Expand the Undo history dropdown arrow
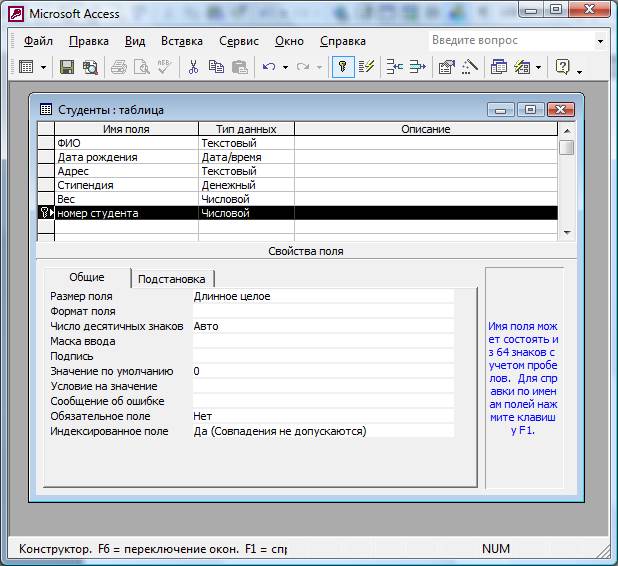Viewport: 618px width, 566px height. click(x=285, y=67)
